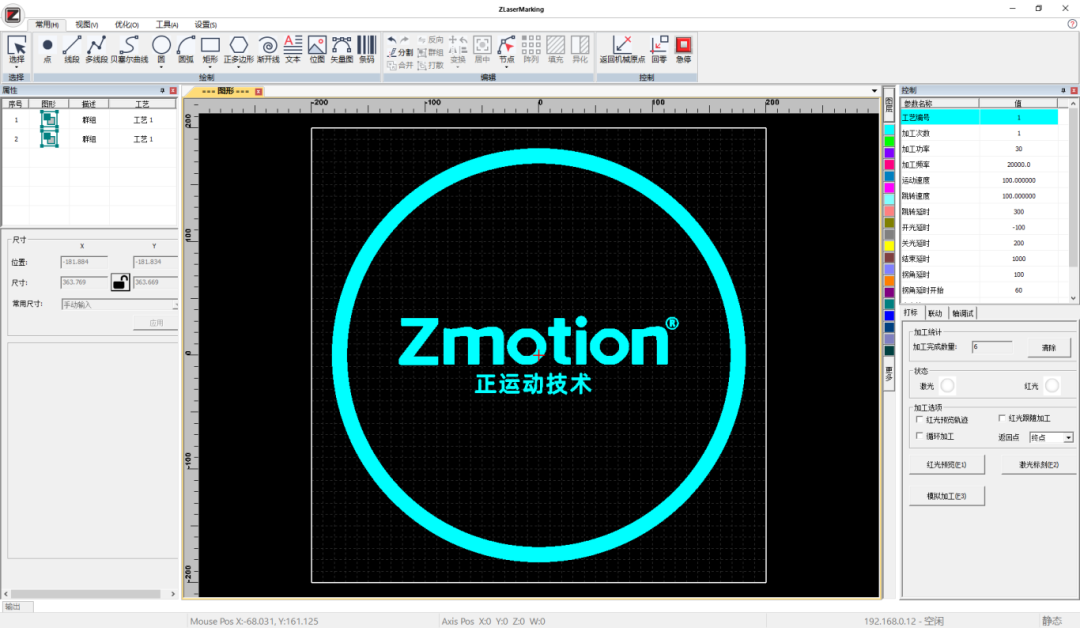The height and width of the screenshot is (628, 1080).
Task: Click the 位置 X input field
Action: click(84, 262)
